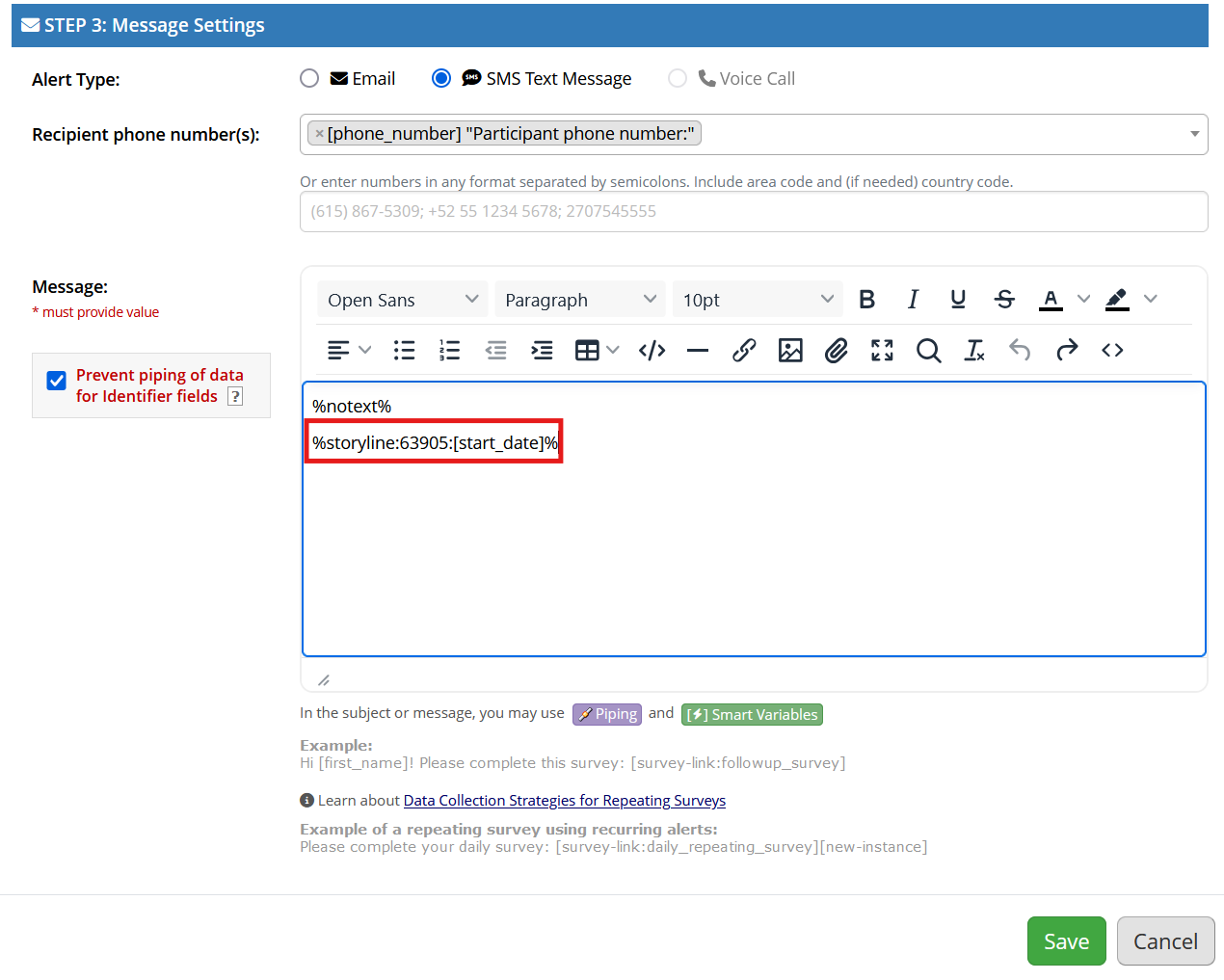1224x980 pixels.
Task: Click the text alignment icon
Action: (338, 350)
